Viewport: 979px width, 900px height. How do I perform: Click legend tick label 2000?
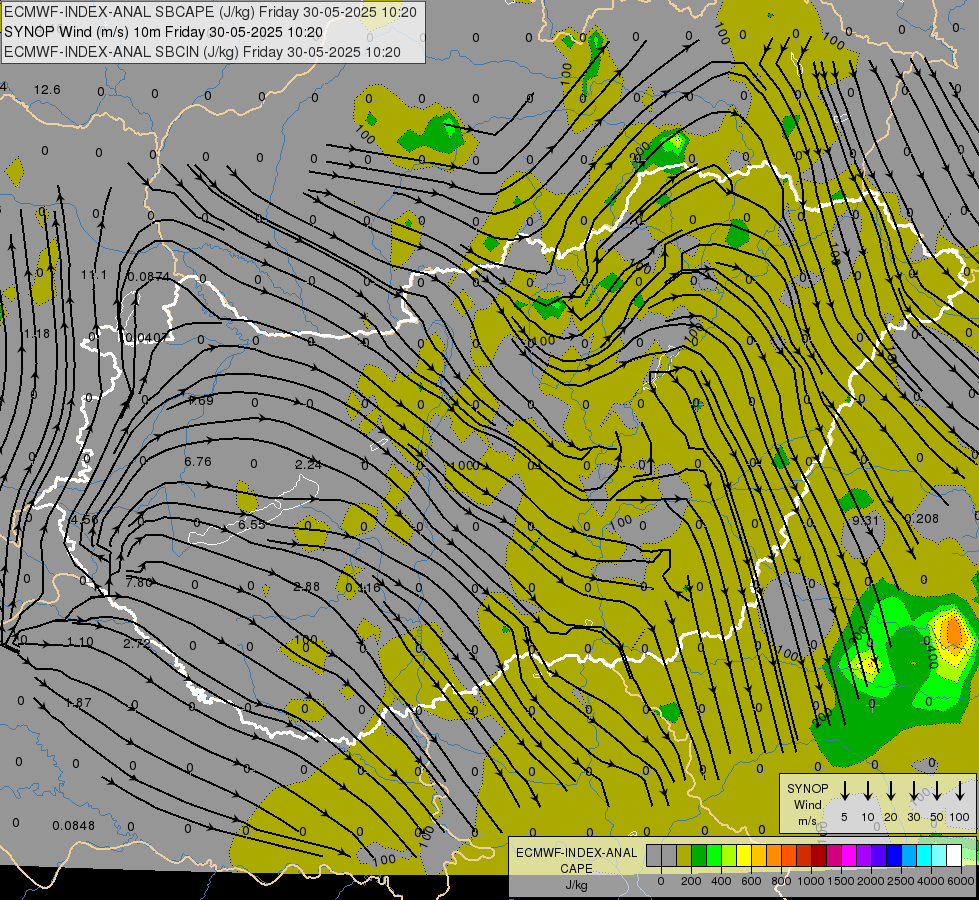[x=870, y=881]
